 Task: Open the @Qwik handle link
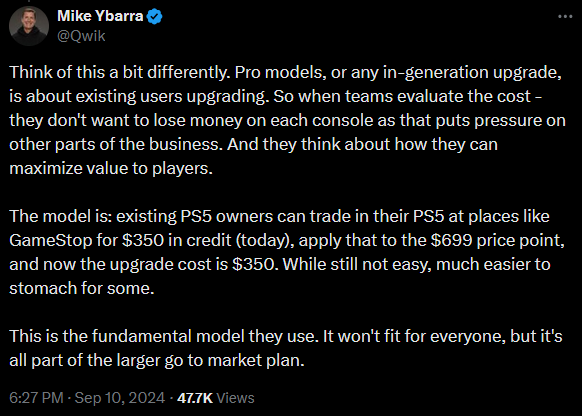point(81,36)
